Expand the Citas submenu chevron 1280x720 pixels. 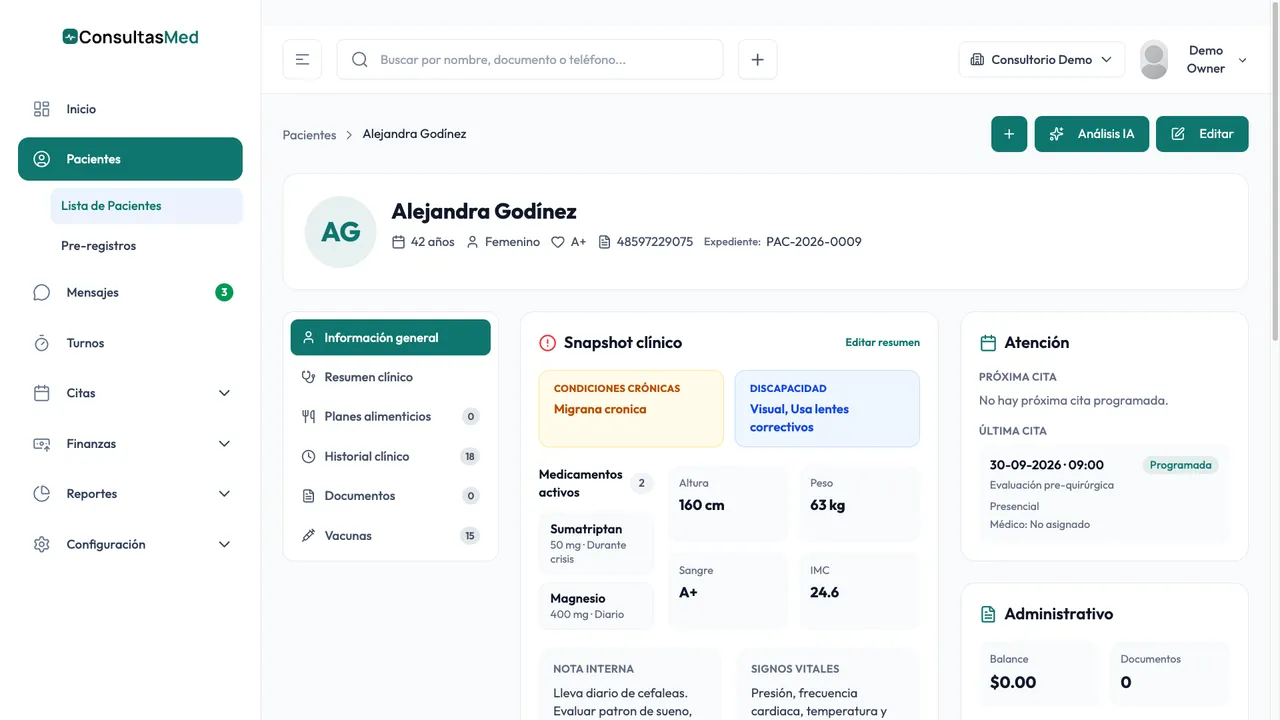tap(224, 393)
